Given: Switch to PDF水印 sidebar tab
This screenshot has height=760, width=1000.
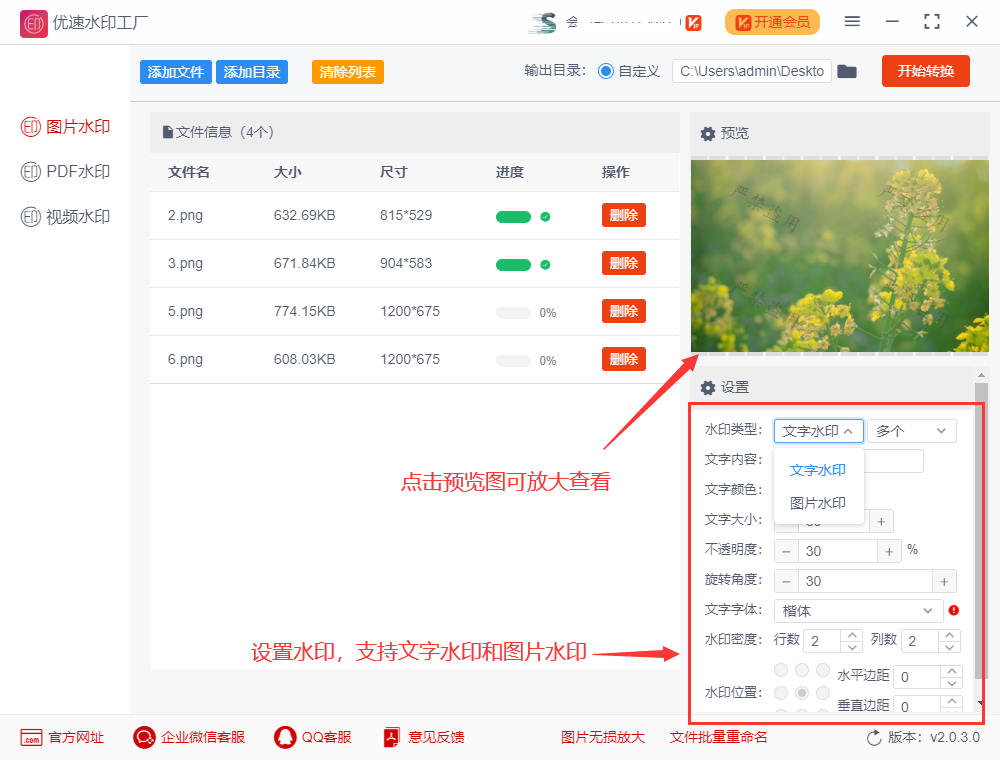Looking at the screenshot, I should (x=66, y=172).
